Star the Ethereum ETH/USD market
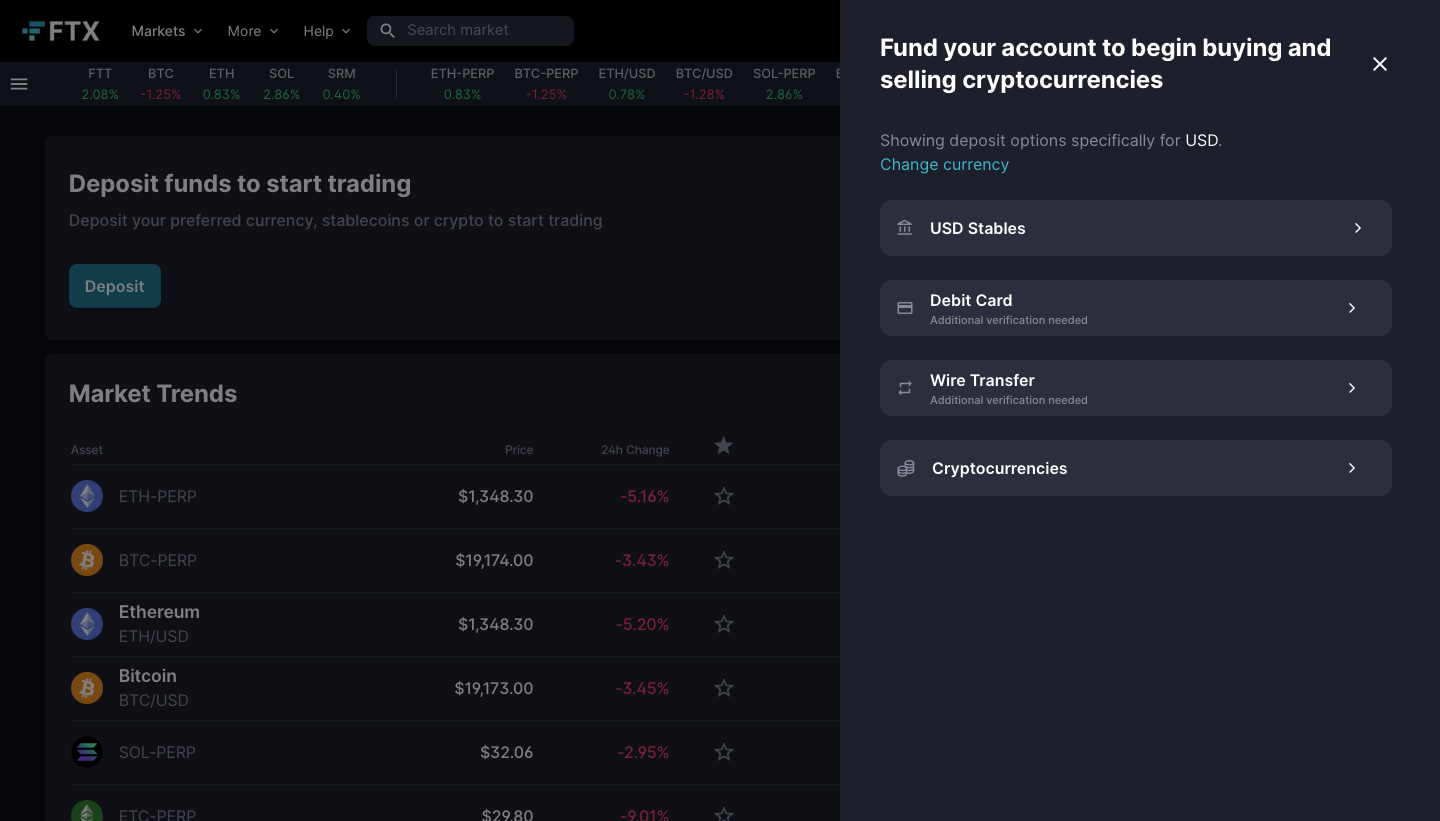The image size is (1440, 821). pos(724,624)
